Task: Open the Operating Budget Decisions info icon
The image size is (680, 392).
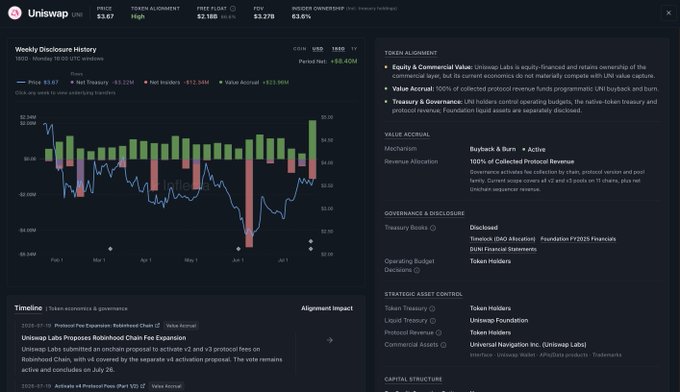Action: click(x=417, y=270)
